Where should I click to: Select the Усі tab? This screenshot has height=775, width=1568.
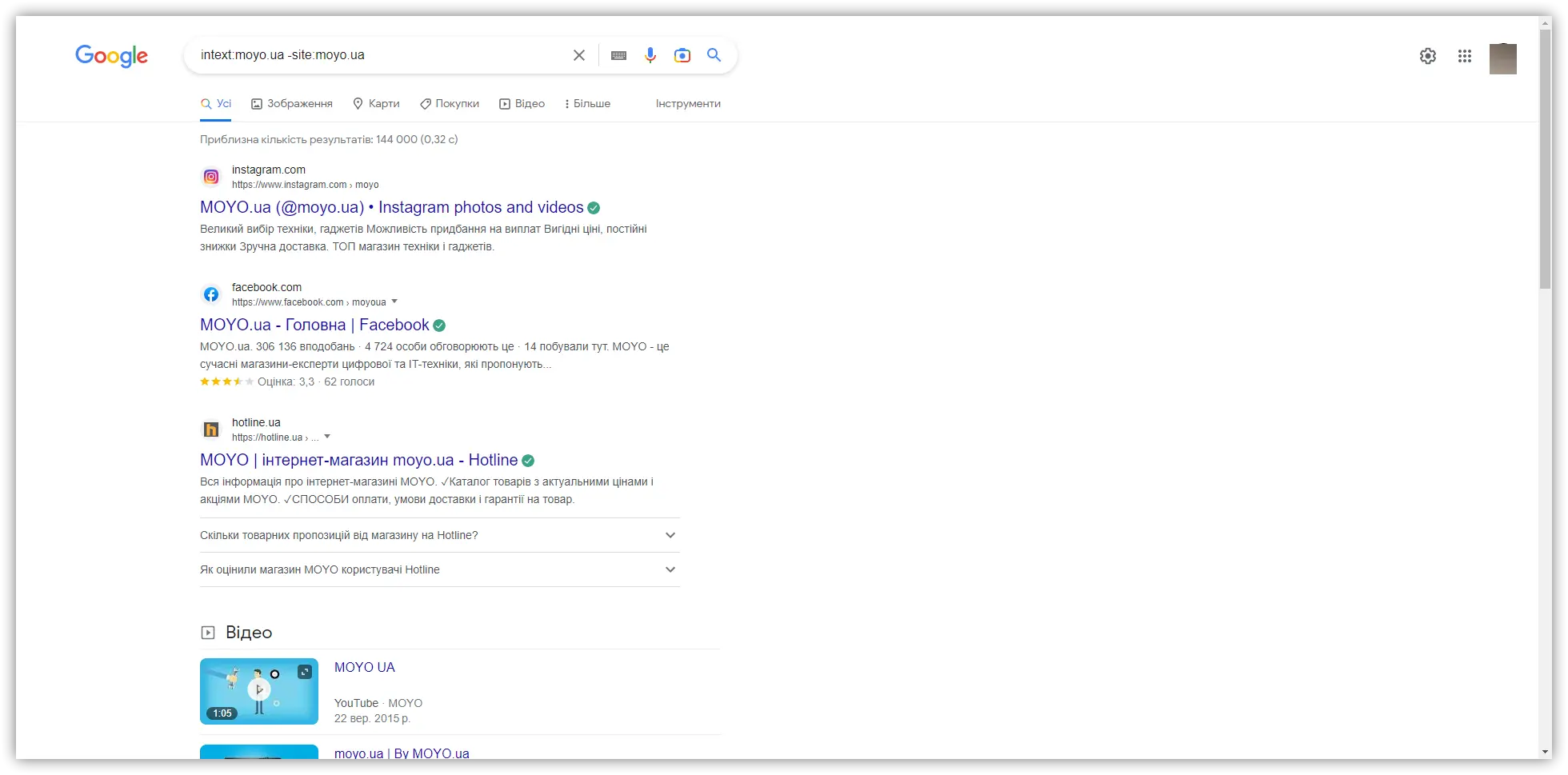(x=216, y=103)
